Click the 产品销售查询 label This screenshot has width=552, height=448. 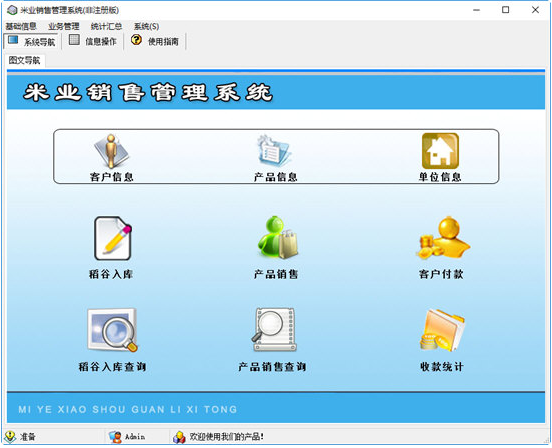[272, 367]
